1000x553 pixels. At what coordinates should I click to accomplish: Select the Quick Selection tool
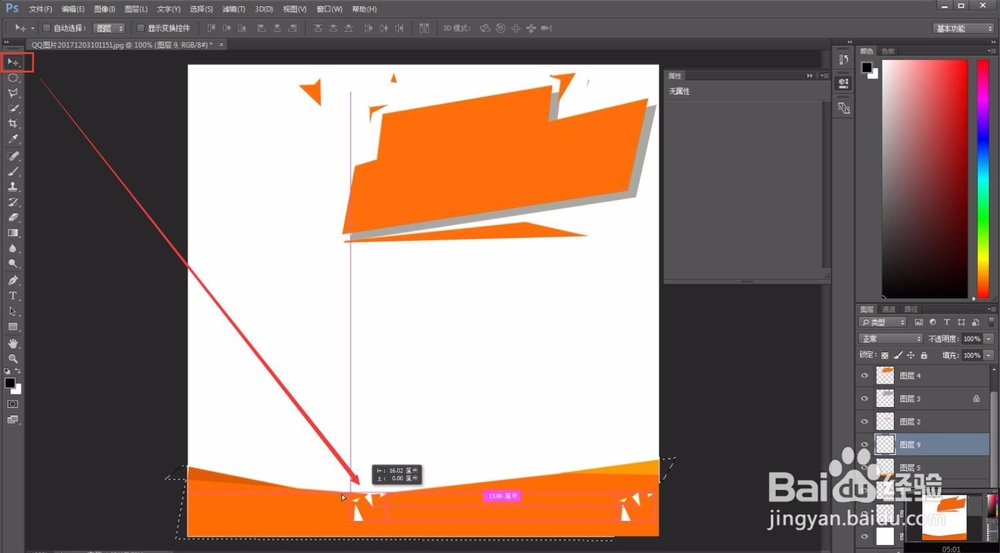pyautogui.click(x=13, y=108)
